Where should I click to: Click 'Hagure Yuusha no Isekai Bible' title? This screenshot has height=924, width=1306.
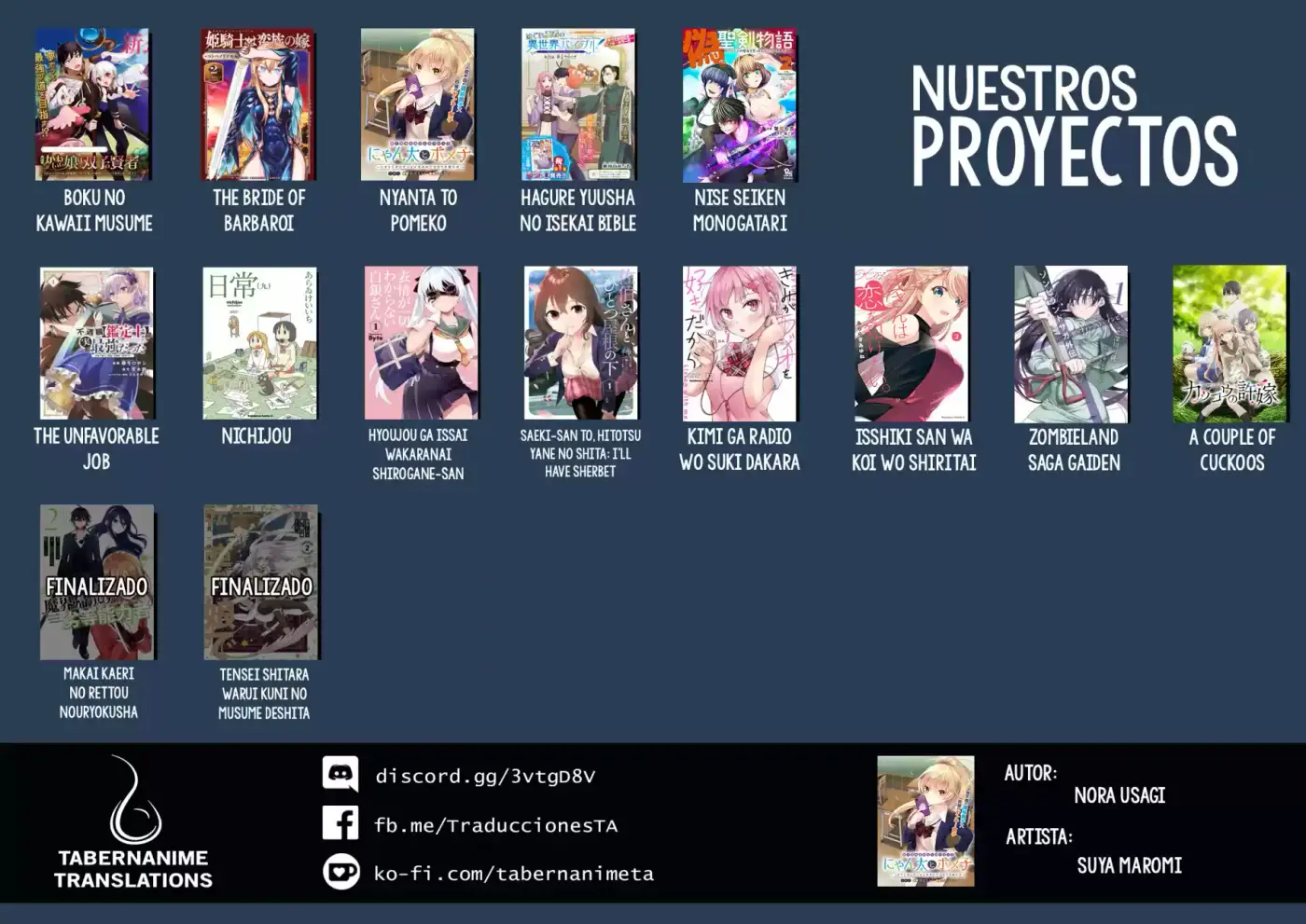click(578, 210)
